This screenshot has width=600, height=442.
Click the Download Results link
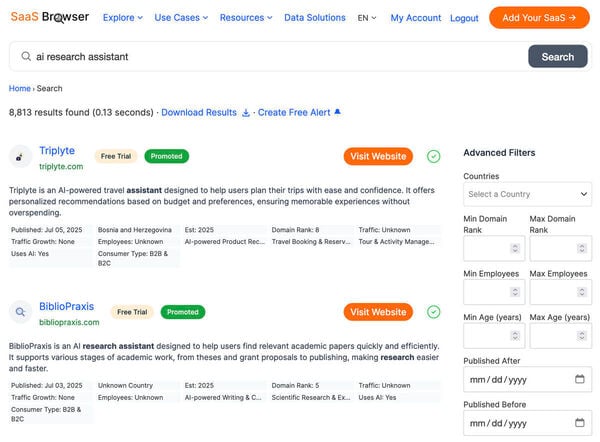(x=199, y=113)
